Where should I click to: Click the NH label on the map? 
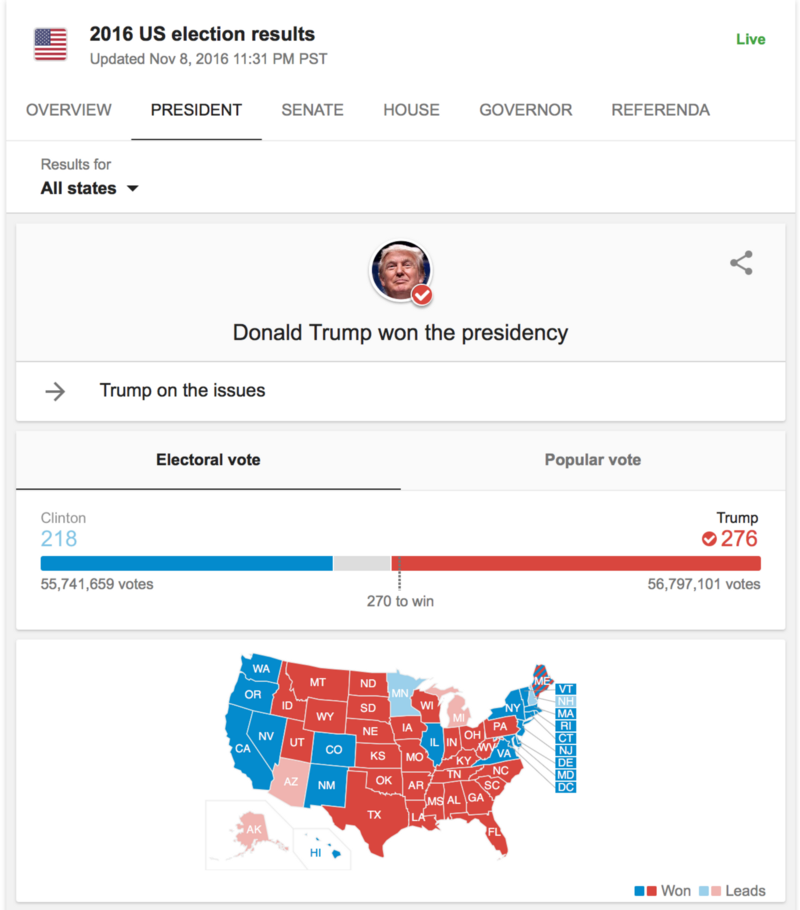(x=566, y=699)
